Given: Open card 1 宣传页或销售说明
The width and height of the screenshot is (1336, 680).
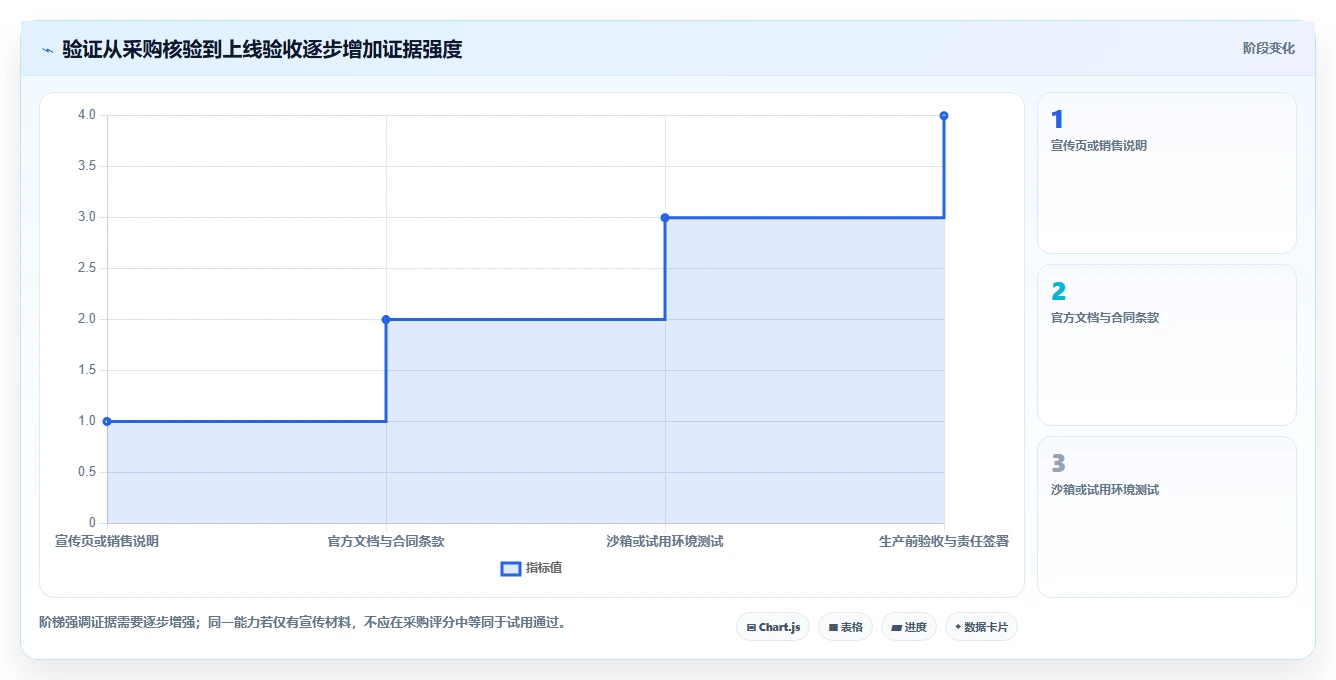Looking at the screenshot, I should tap(1166, 173).
